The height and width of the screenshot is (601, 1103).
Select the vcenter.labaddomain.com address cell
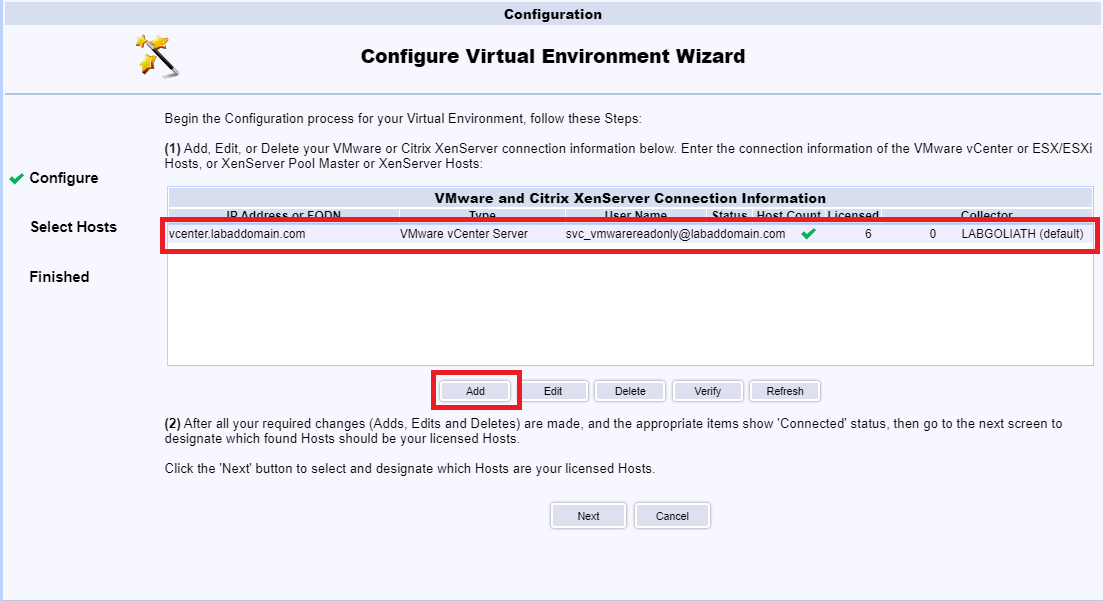[x=237, y=234]
